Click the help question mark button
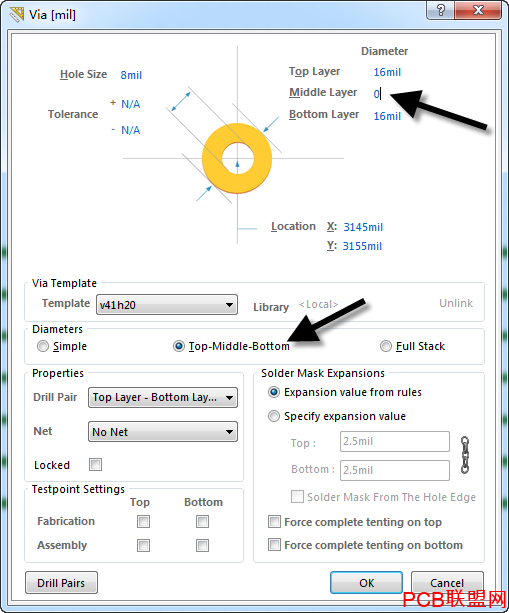The height and width of the screenshot is (613, 509). [441, 10]
